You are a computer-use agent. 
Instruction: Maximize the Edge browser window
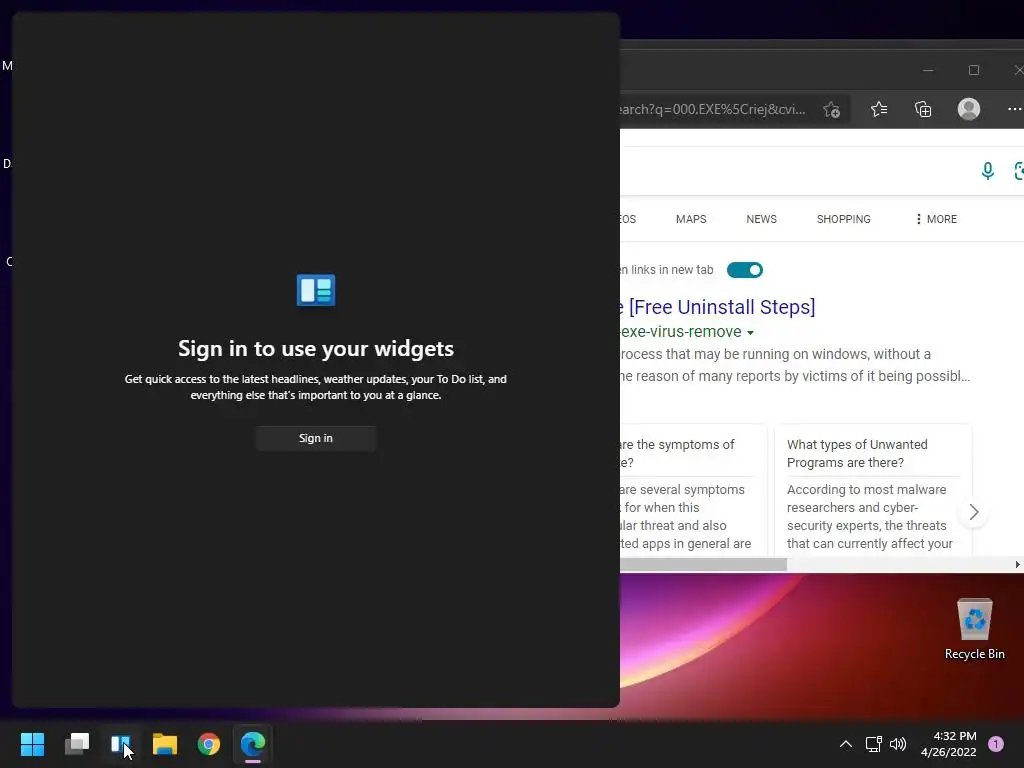(x=974, y=70)
